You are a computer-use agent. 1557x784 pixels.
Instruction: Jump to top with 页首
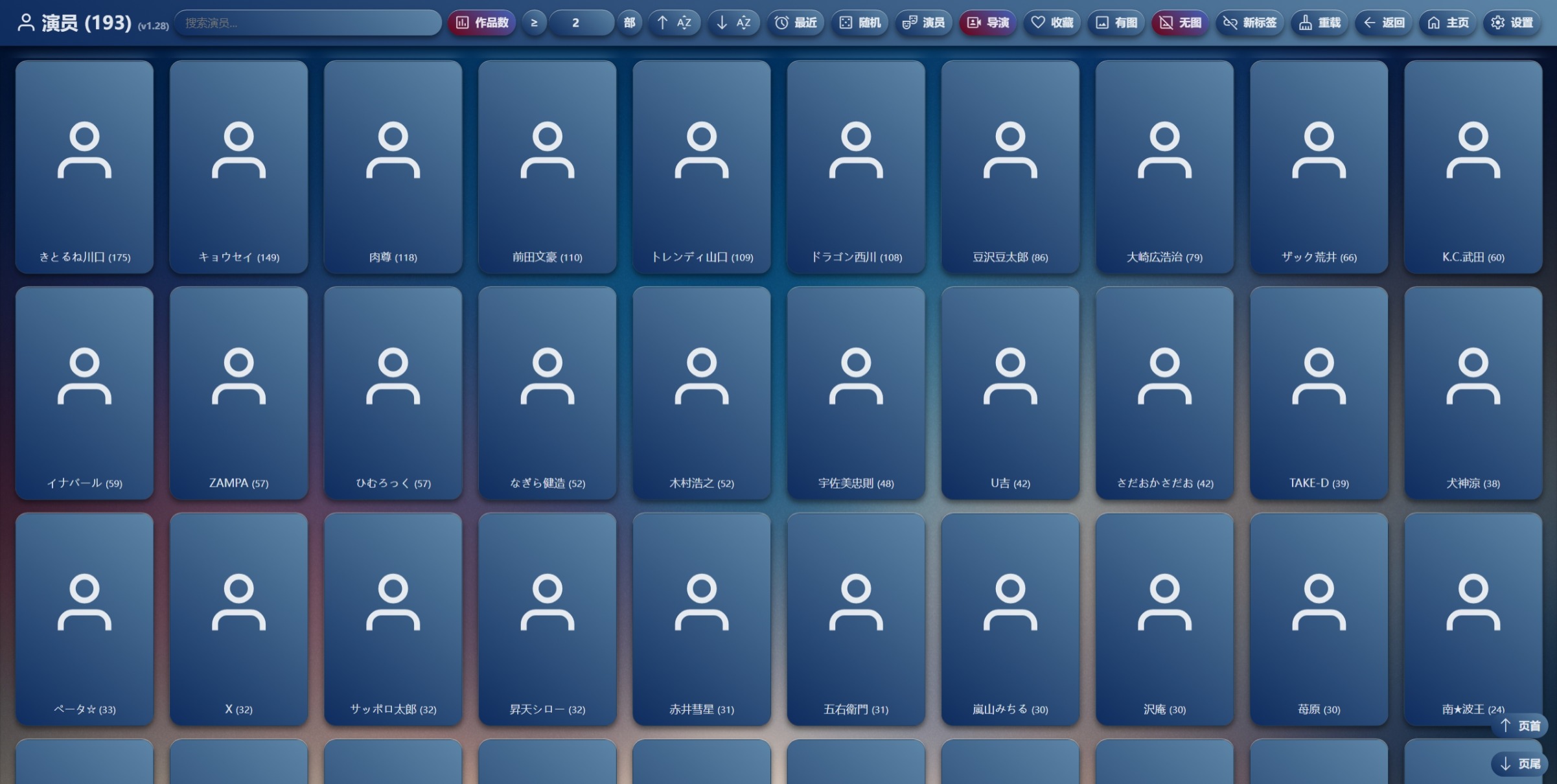[x=1519, y=726]
